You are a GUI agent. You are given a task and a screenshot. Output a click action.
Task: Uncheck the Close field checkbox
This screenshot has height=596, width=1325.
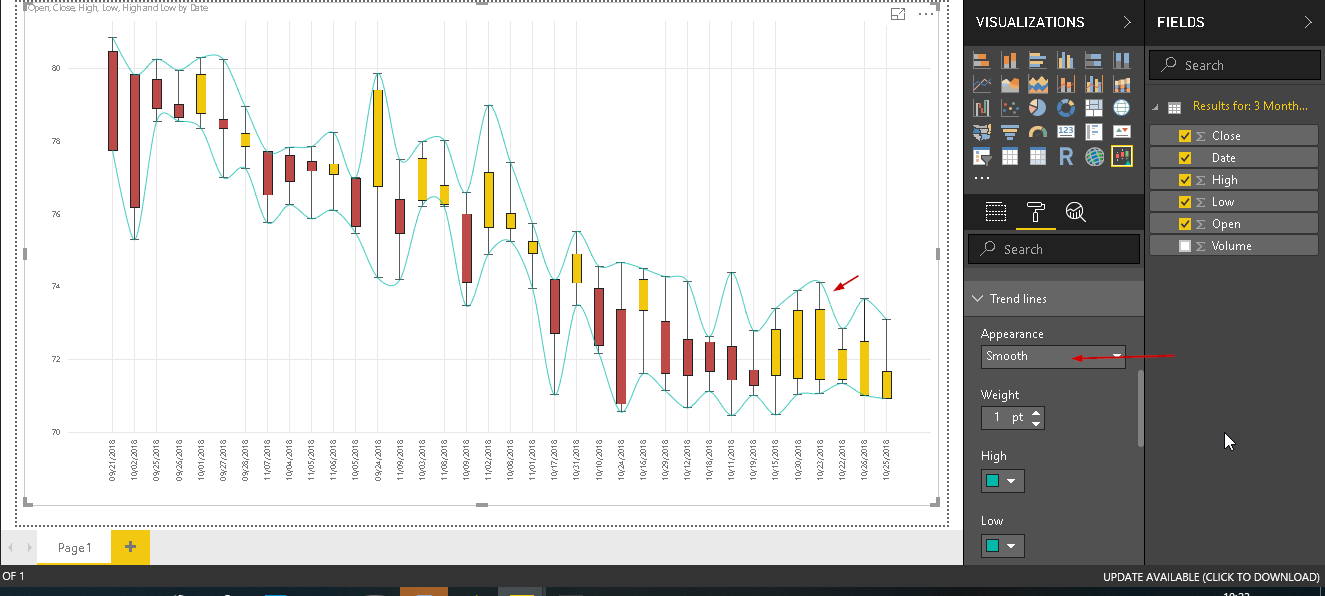point(1185,136)
